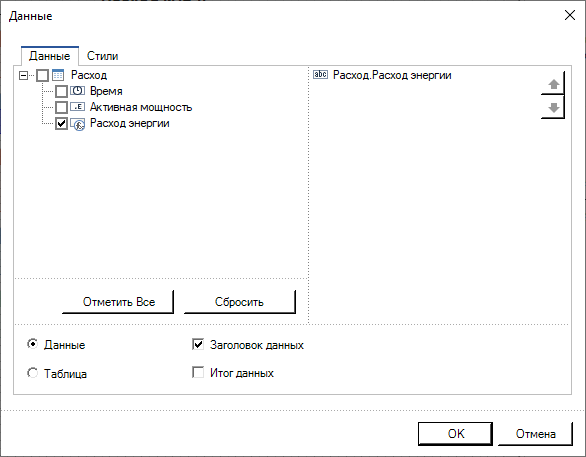Select the Данные radio button
586x457 pixels.
[33, 344]
